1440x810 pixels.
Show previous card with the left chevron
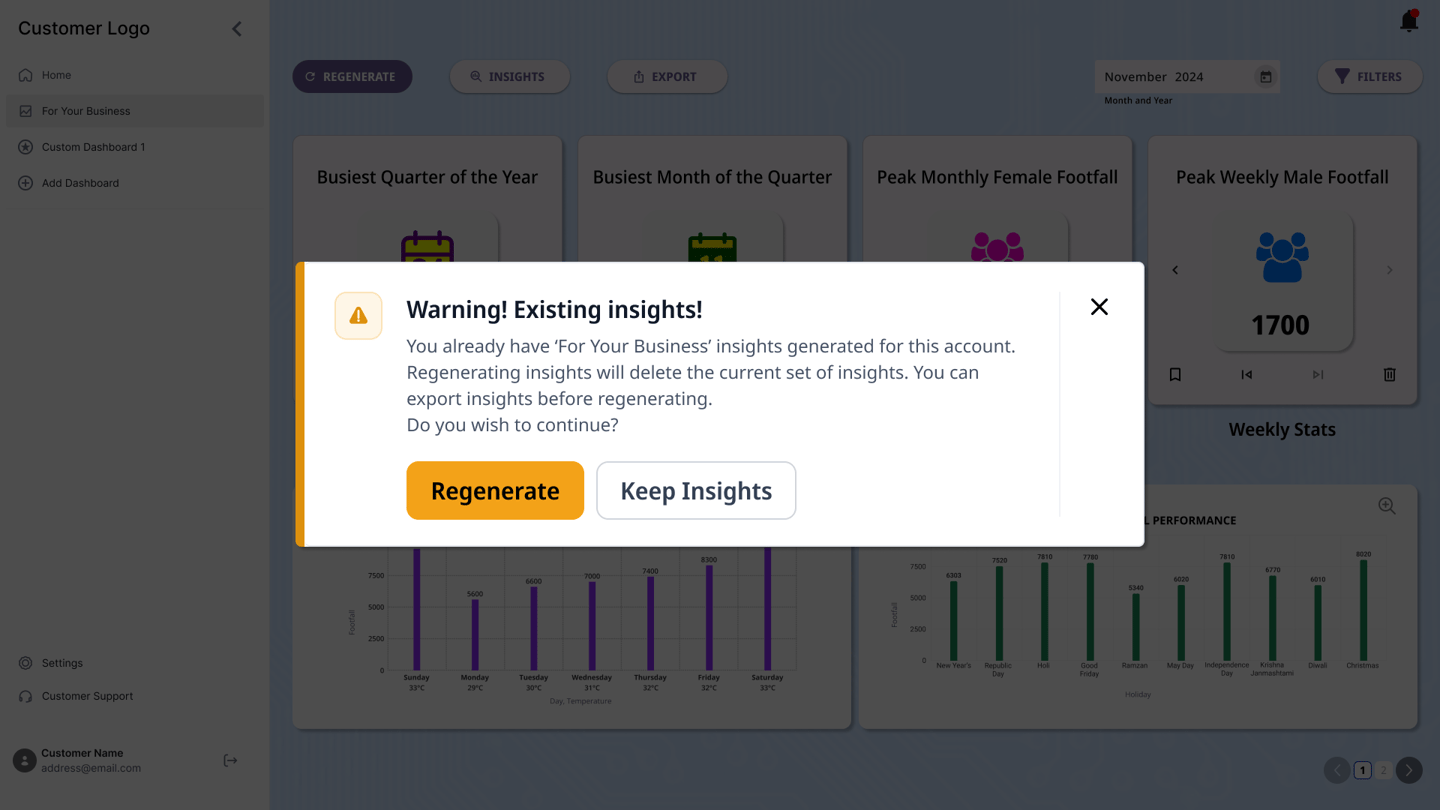pos(1175,270)
